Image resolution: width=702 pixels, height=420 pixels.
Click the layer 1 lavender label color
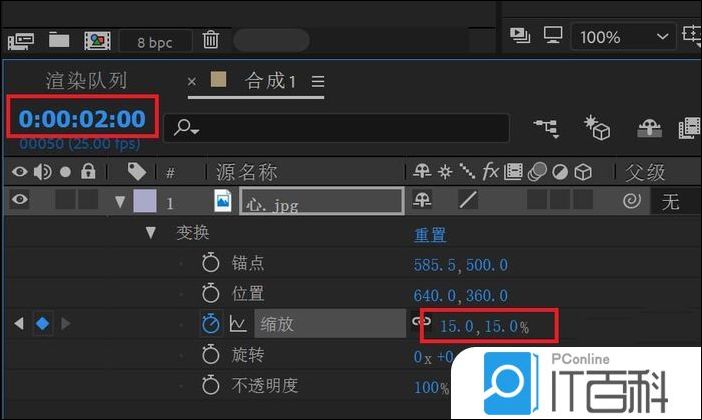click(145, 201)
